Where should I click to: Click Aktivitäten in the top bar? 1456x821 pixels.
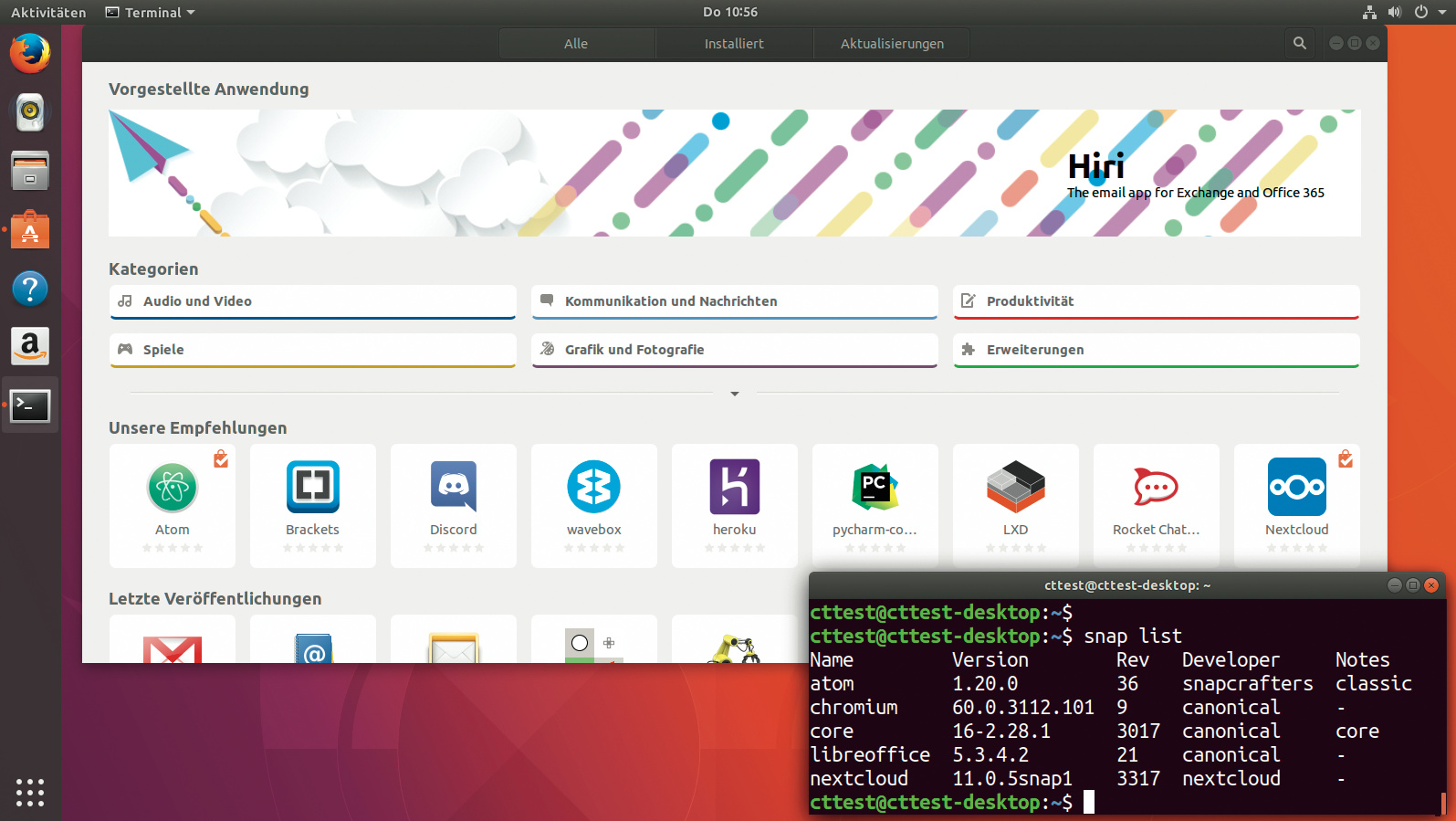click(x=48, y=12)
